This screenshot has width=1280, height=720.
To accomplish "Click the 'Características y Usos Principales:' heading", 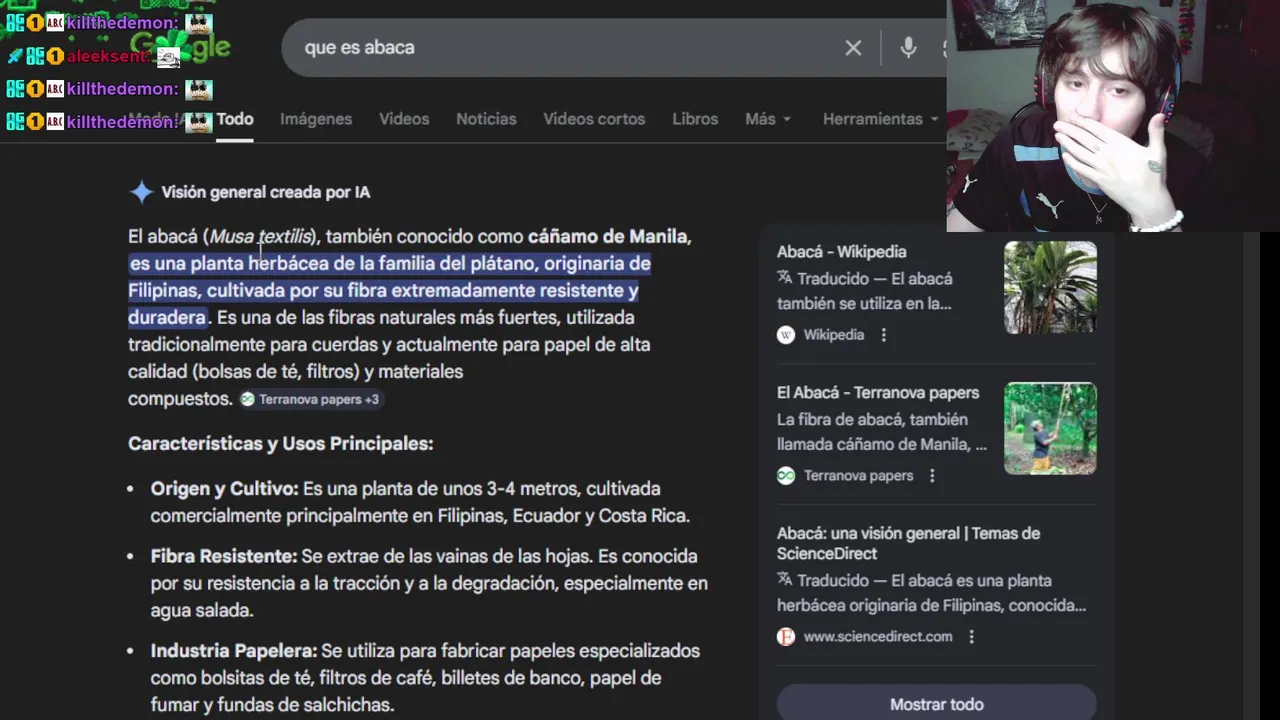I will [281, 444].
